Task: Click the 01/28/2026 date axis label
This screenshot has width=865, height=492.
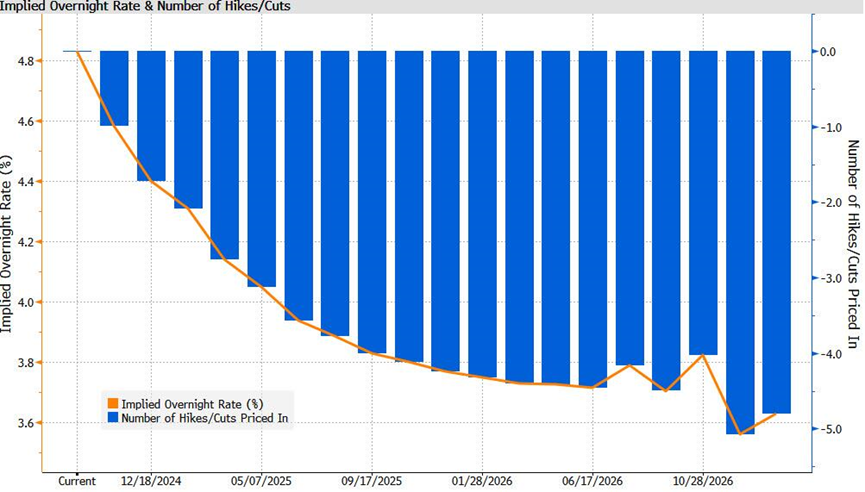Action: click(x=482, y=481)
